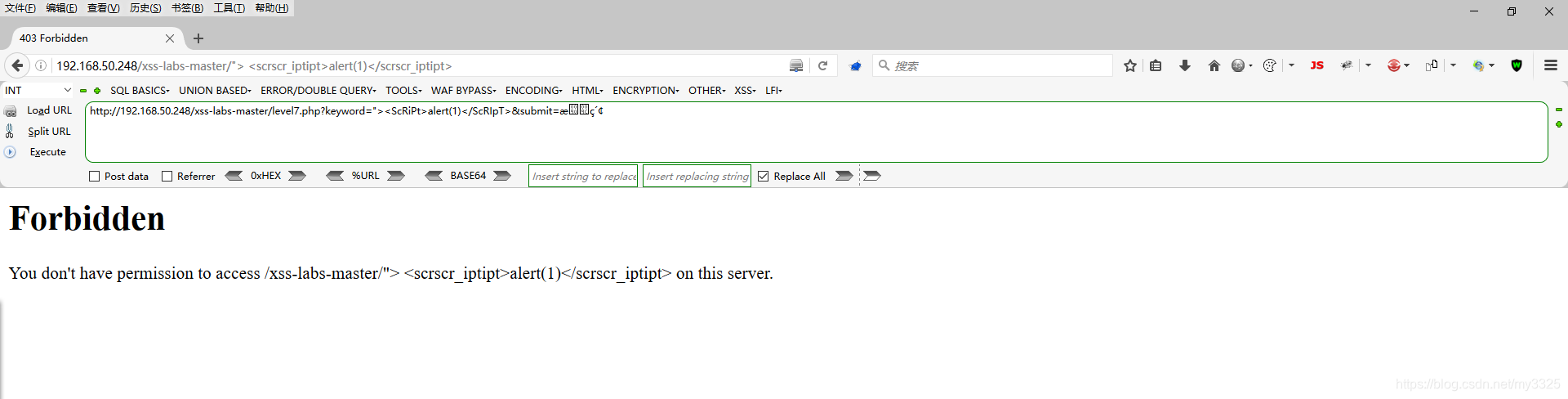Open the 查看(V) menu
Image resolution: width=1568 pixels, height=399 pixels.
pos(104,8)
